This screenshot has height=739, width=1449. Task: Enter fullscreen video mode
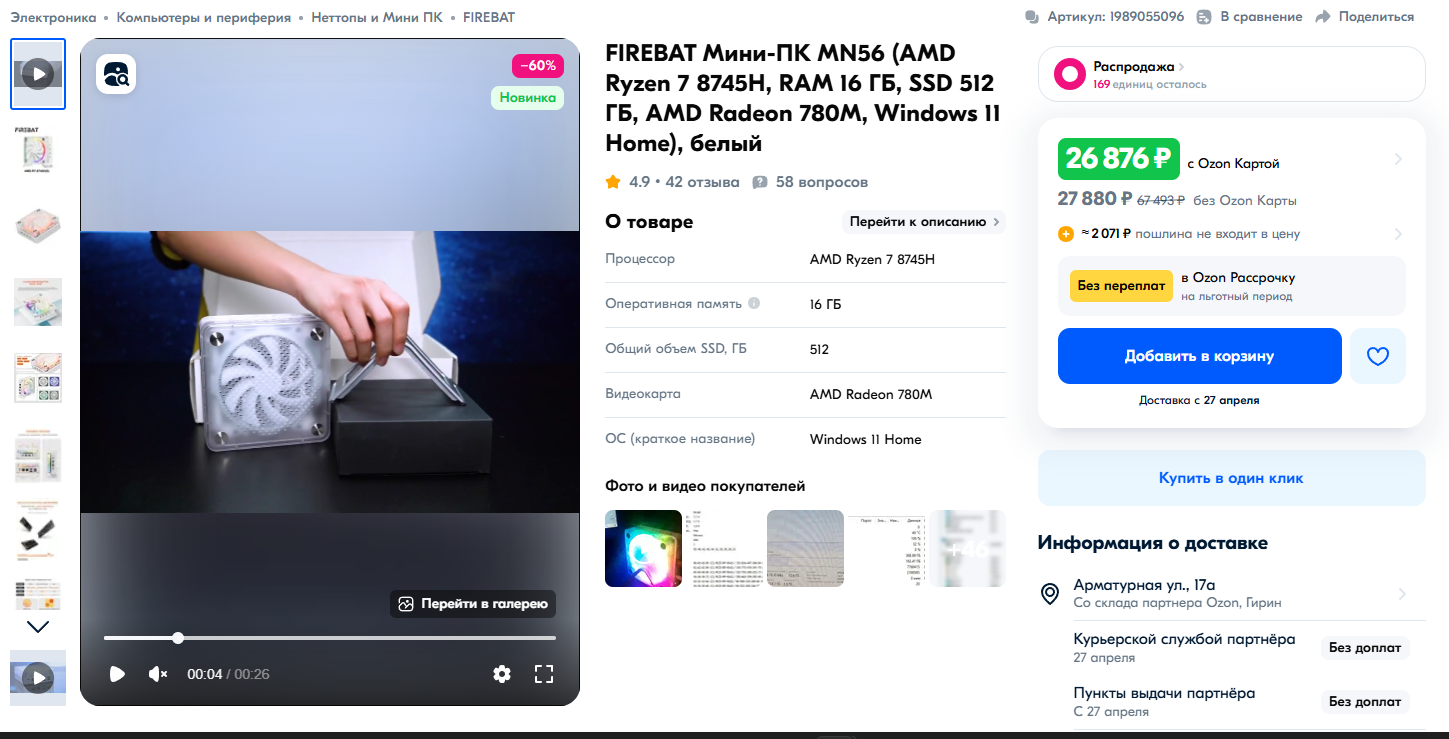coord(544,674)
